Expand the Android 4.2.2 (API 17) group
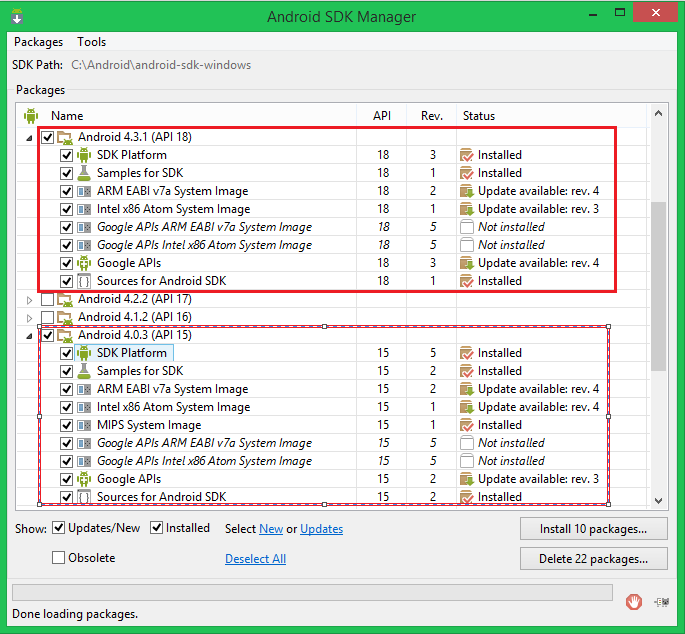The width and height of the screenshot is (685, 634). tap(29, 300)
